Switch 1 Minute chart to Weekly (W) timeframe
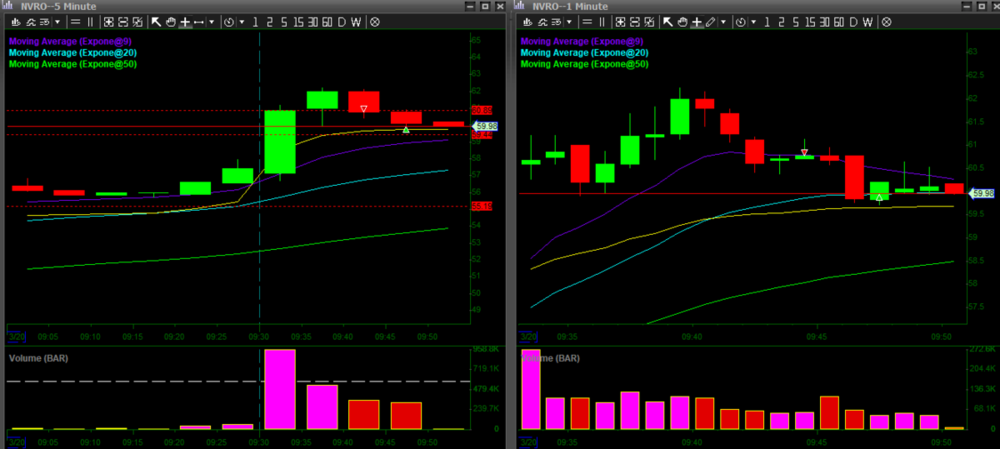This screenshot has width=1000, height=449. 868,21
